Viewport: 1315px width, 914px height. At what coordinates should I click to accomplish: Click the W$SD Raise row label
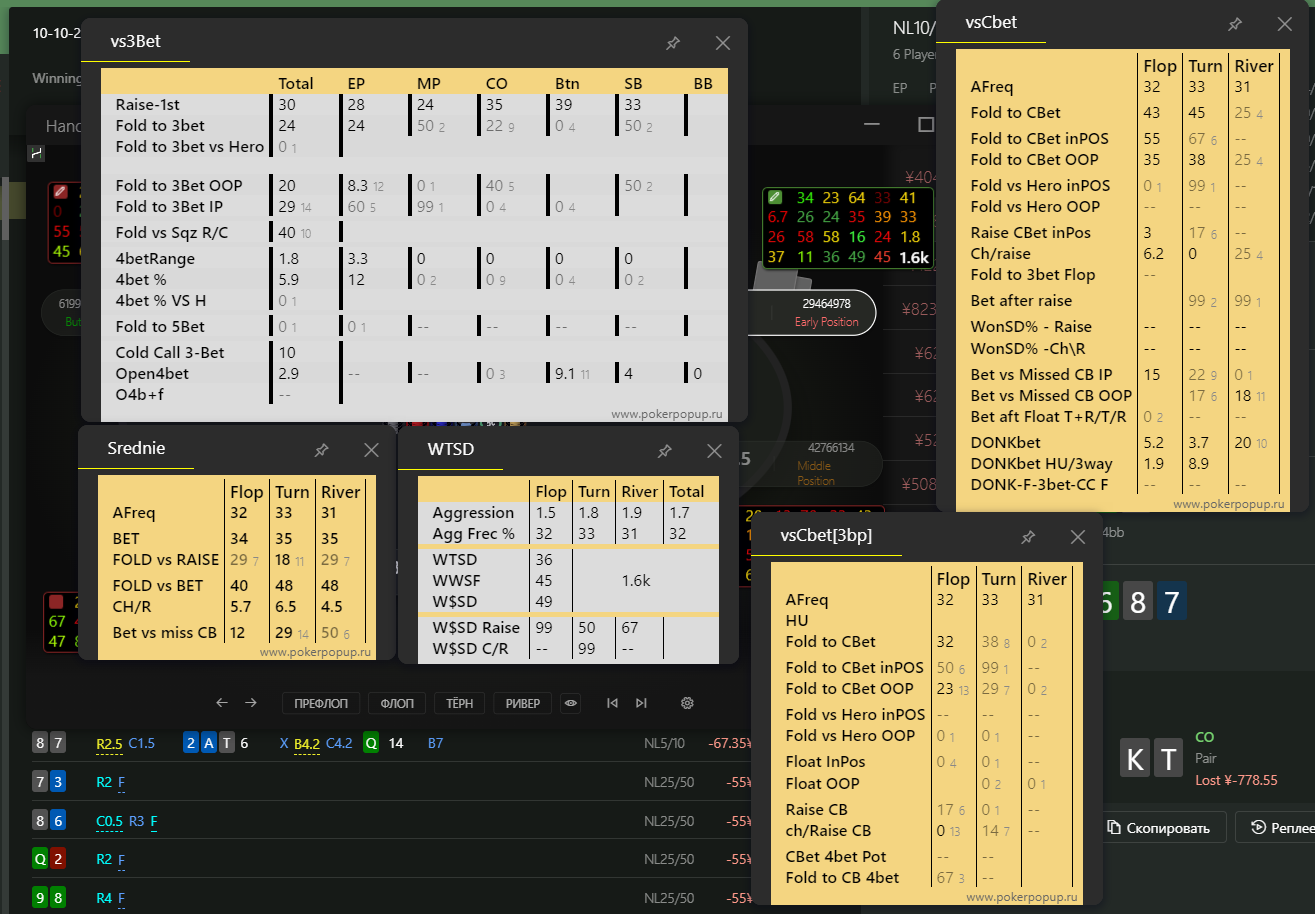coord(475,628)
